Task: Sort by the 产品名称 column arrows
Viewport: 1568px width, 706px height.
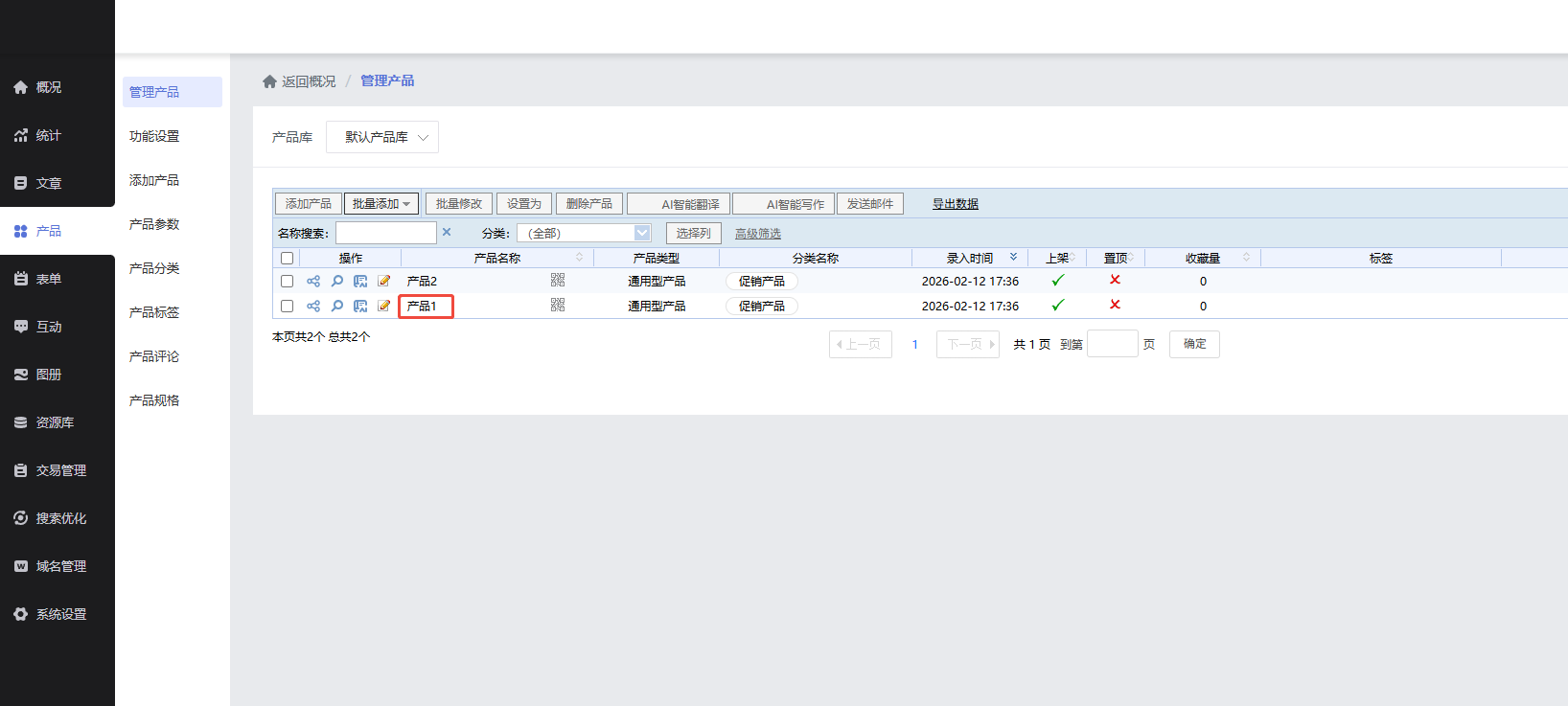Action: [579, 257]
